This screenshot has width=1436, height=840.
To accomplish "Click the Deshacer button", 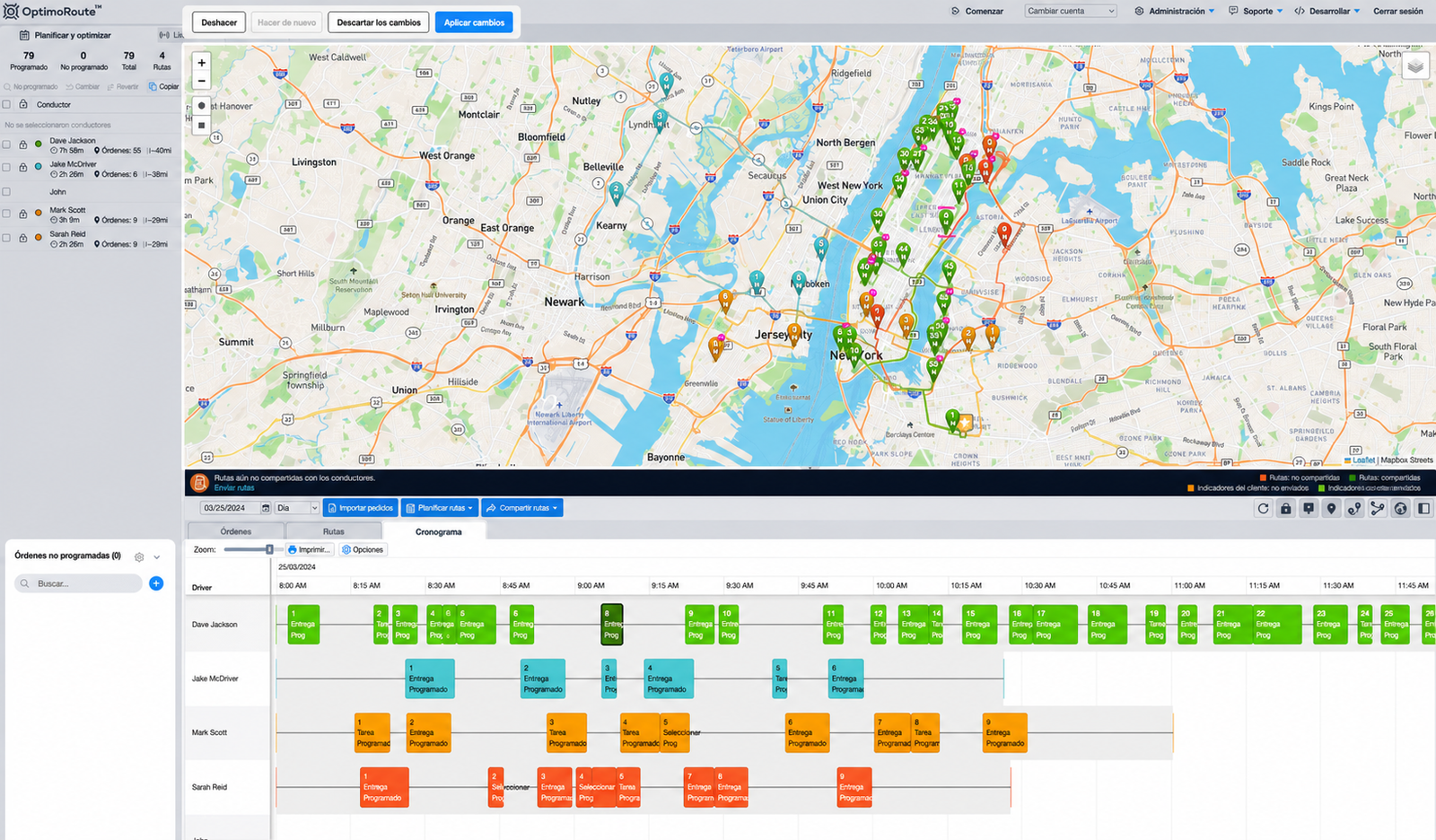I will (219, 22).
